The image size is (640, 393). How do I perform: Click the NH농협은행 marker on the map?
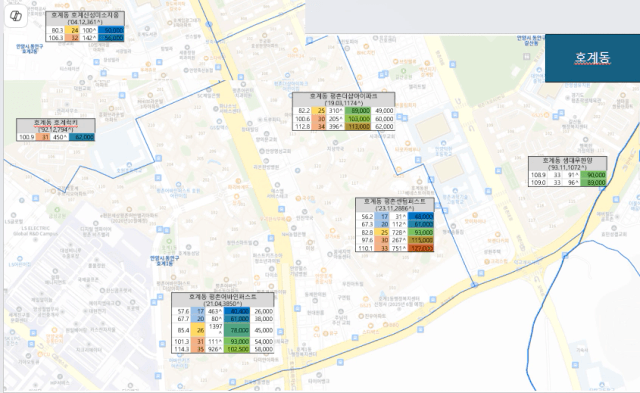[x=294, y=229]
